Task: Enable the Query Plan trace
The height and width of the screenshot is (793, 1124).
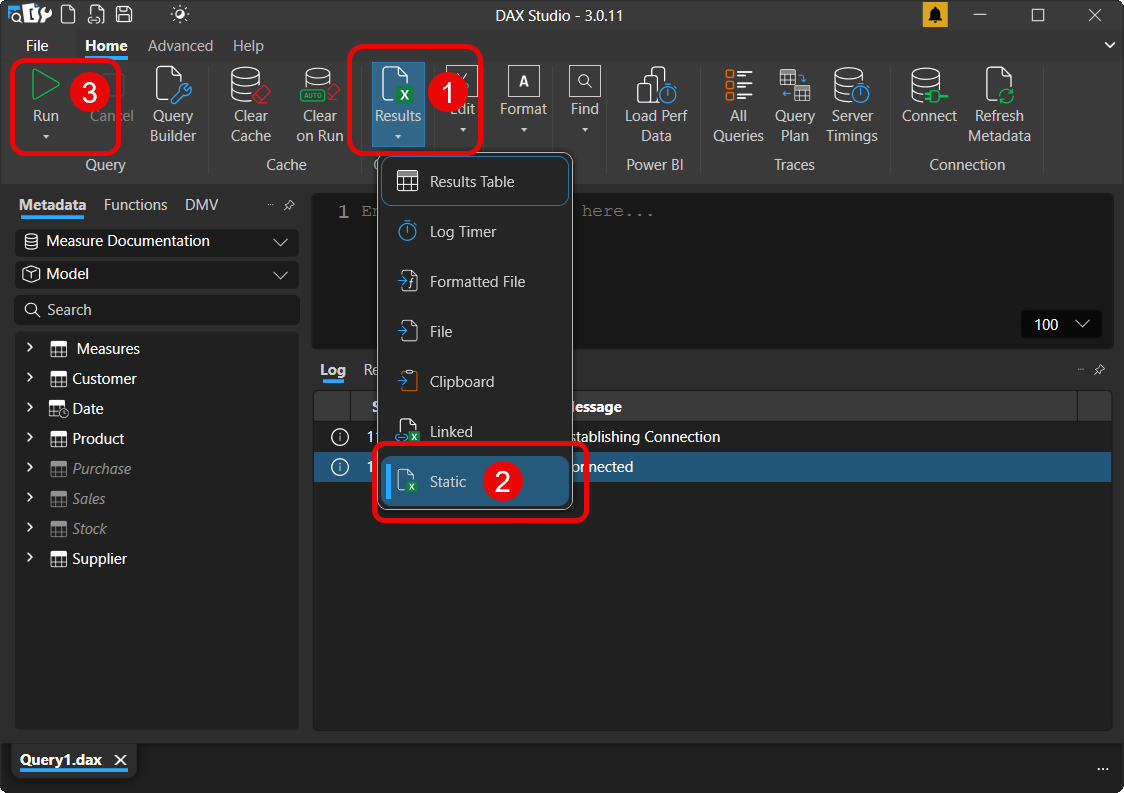Action: (x=794, y=105)
